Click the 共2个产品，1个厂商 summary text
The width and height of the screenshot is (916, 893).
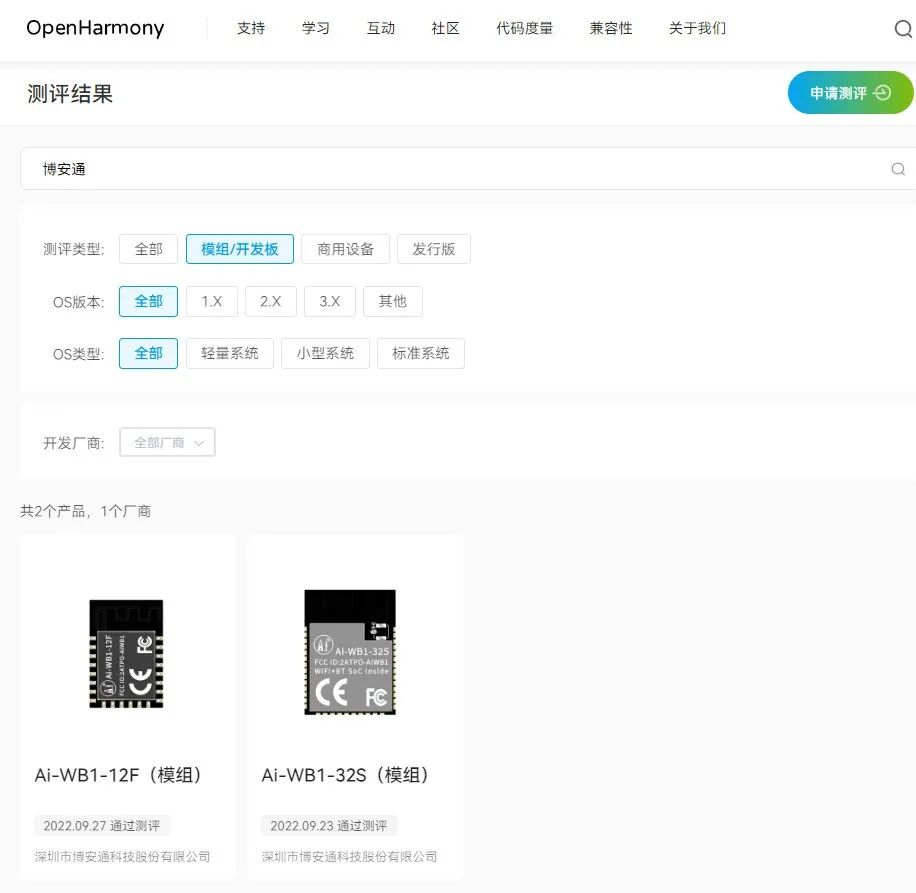[x=86, y=512]
